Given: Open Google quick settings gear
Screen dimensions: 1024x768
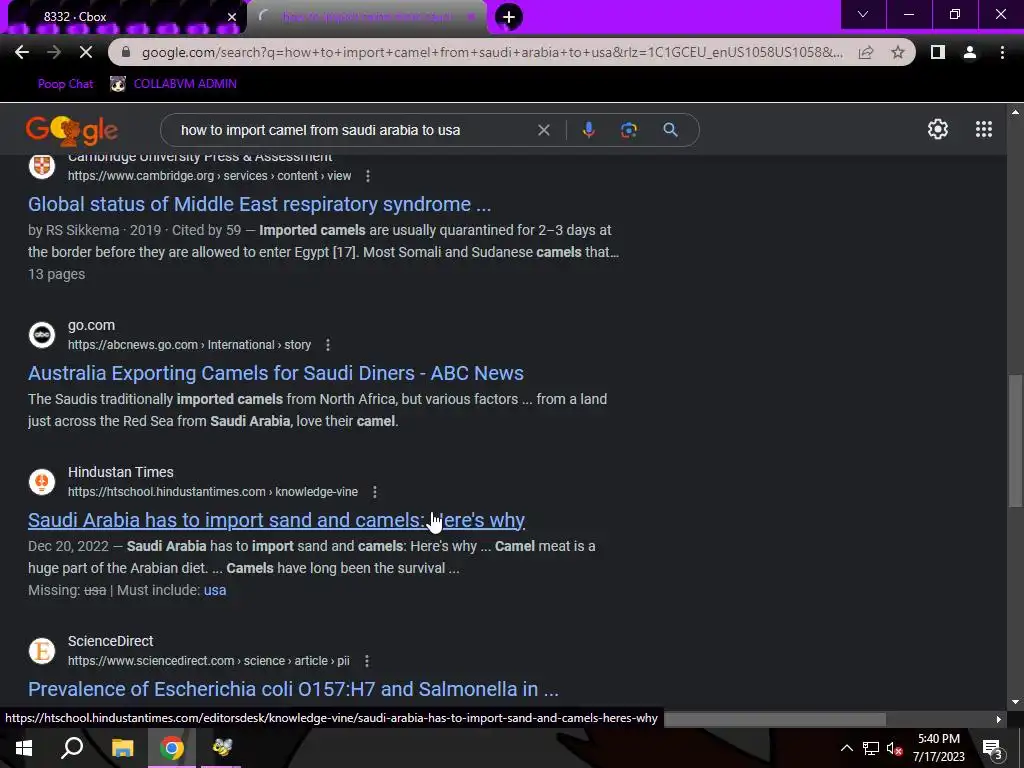Looking at the screenshot, I should [938, 129].
